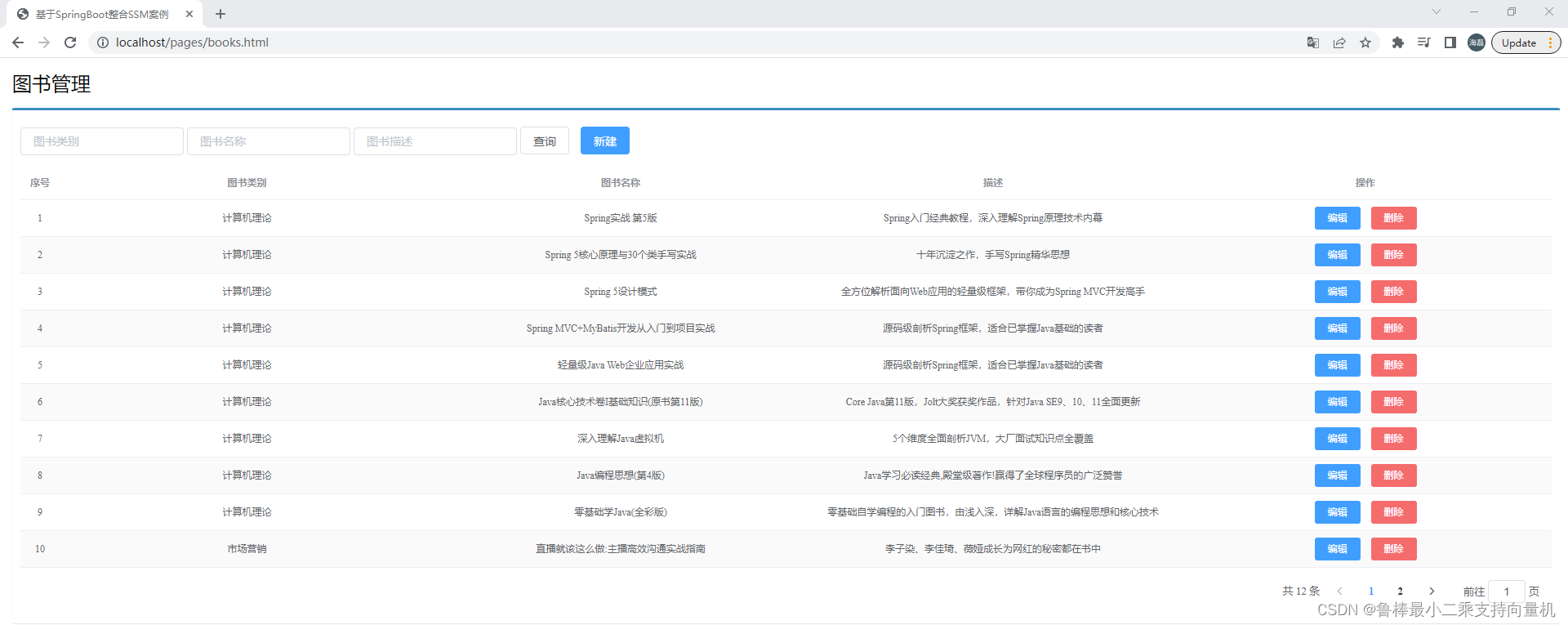The width and height of the screenshot is (1568, 625).
Task: Select the book title Spring实战 第5版
Action: pos(621,218)
